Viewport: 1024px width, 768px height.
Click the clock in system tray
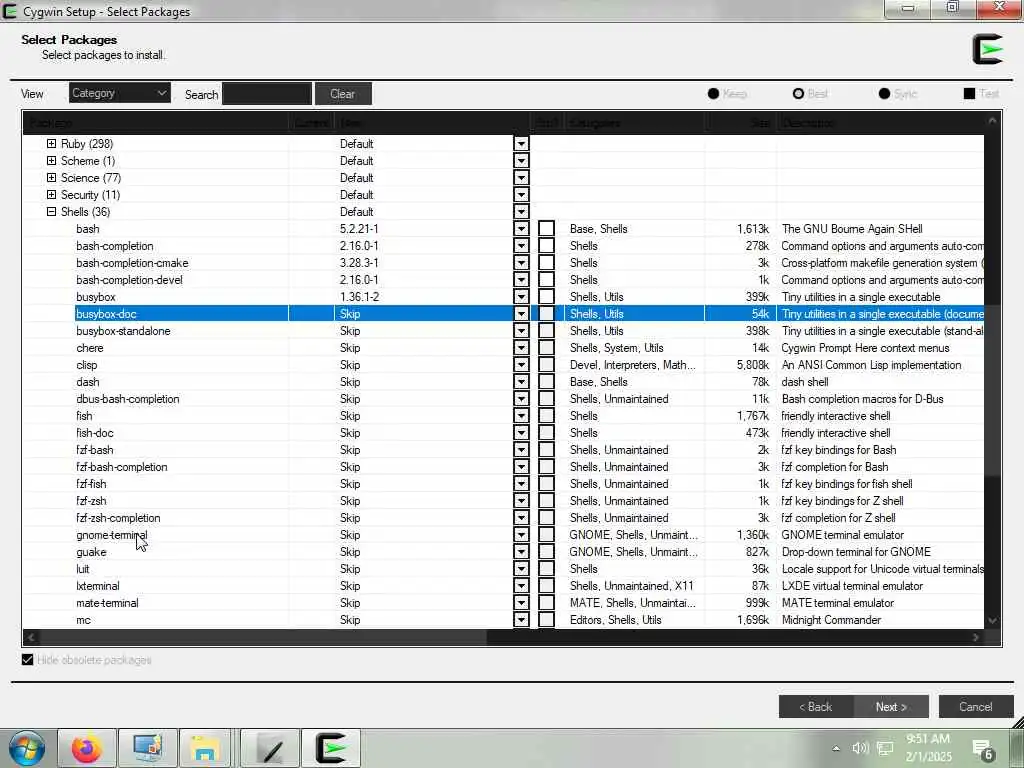tap(928, 748)
